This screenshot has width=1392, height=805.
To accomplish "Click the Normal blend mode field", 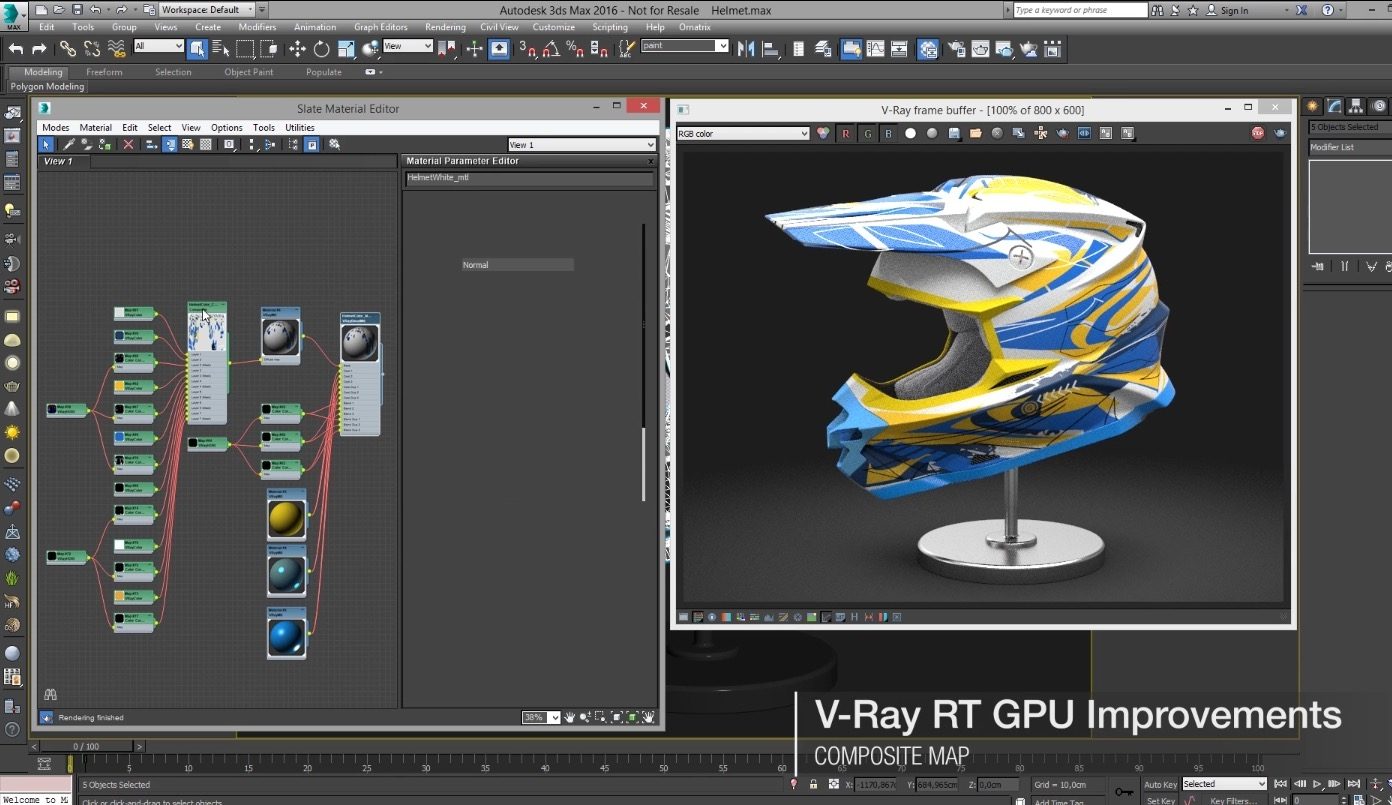I will point(518,265).
